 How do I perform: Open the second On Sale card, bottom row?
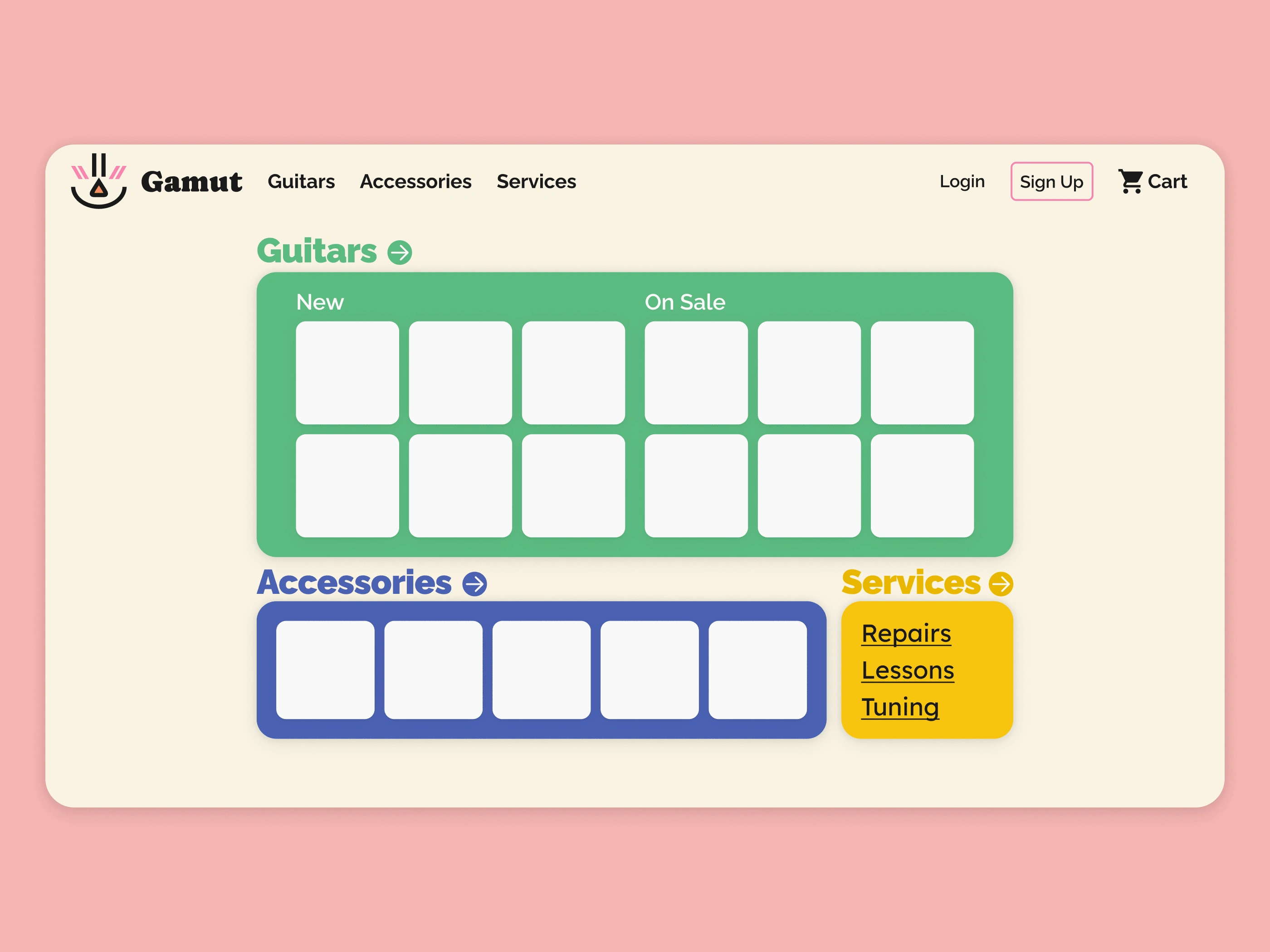tap(809, 486)
